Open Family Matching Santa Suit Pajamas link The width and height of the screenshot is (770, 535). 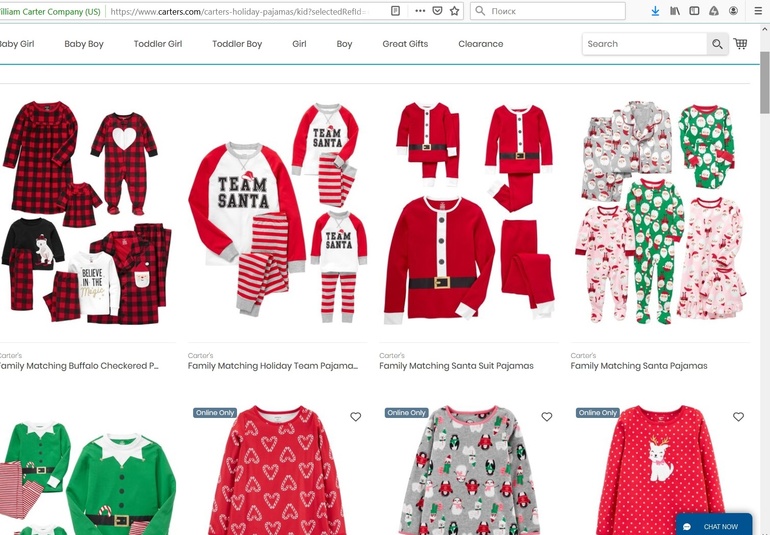tap(456, 366)
